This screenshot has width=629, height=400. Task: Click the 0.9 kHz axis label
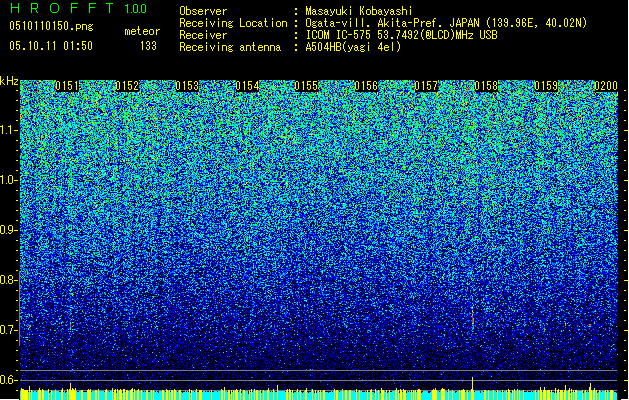click(7, 230)
